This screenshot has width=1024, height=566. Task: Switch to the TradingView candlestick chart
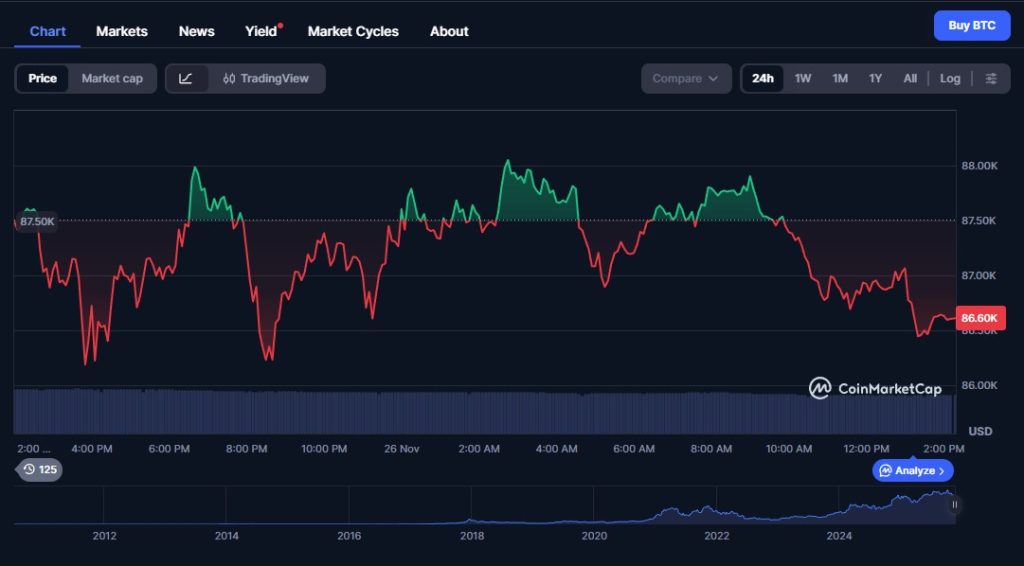[266, 78]
